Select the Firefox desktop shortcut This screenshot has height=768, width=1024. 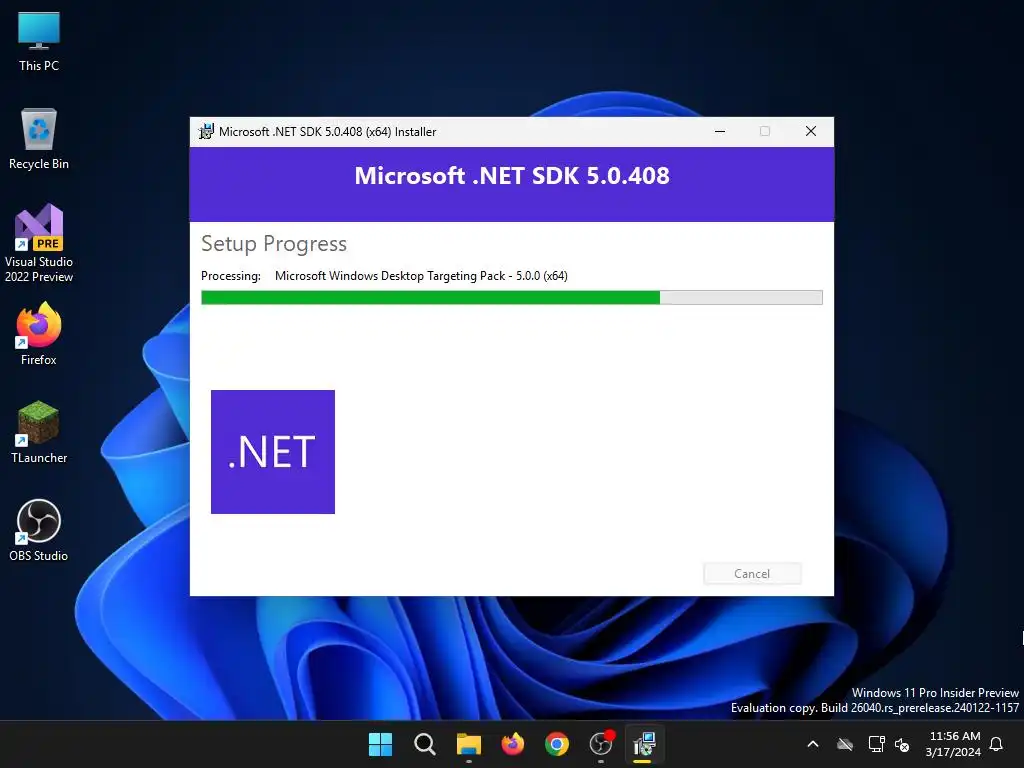point(39,334)
